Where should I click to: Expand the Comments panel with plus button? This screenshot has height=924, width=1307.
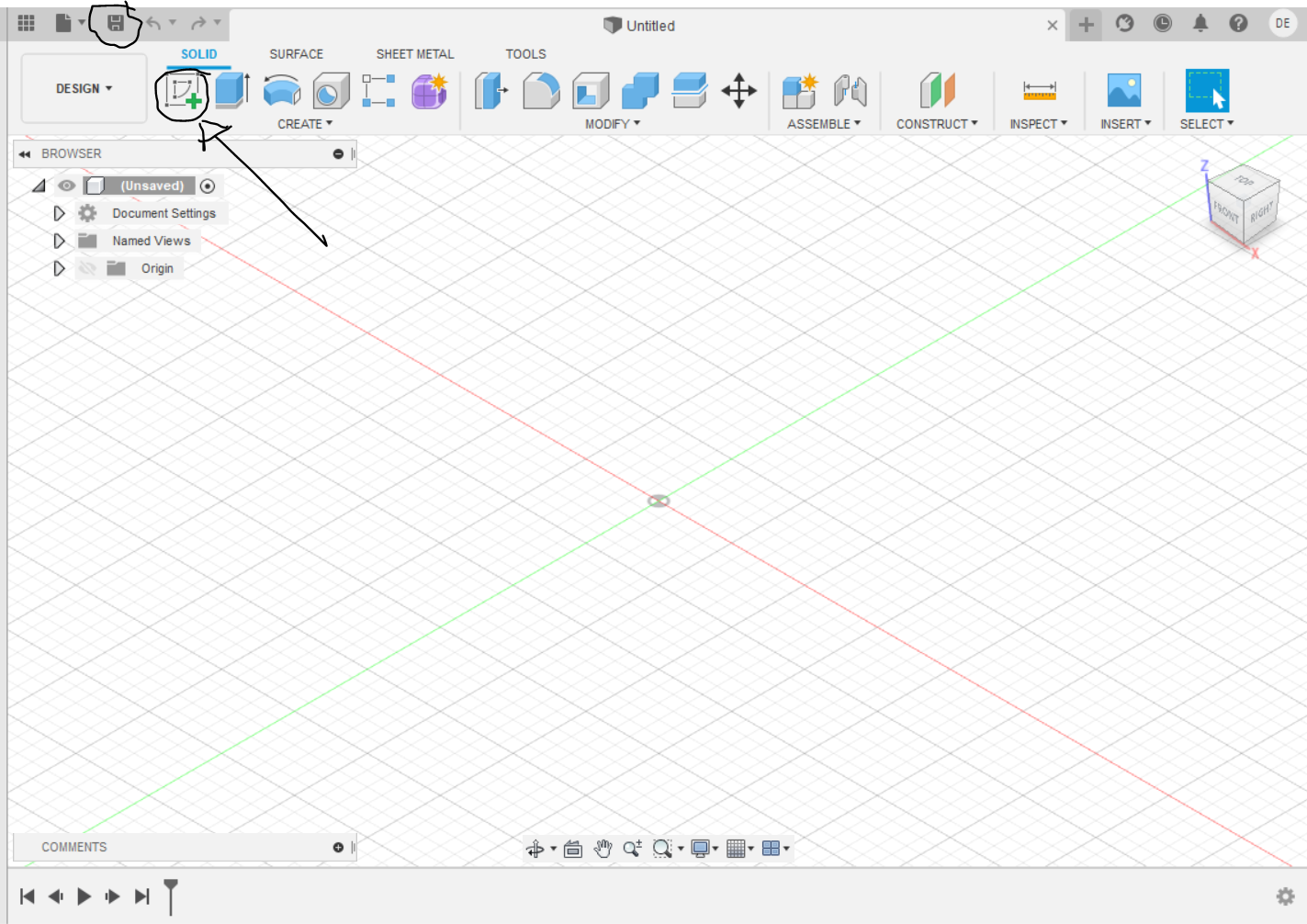coord(338,848)
